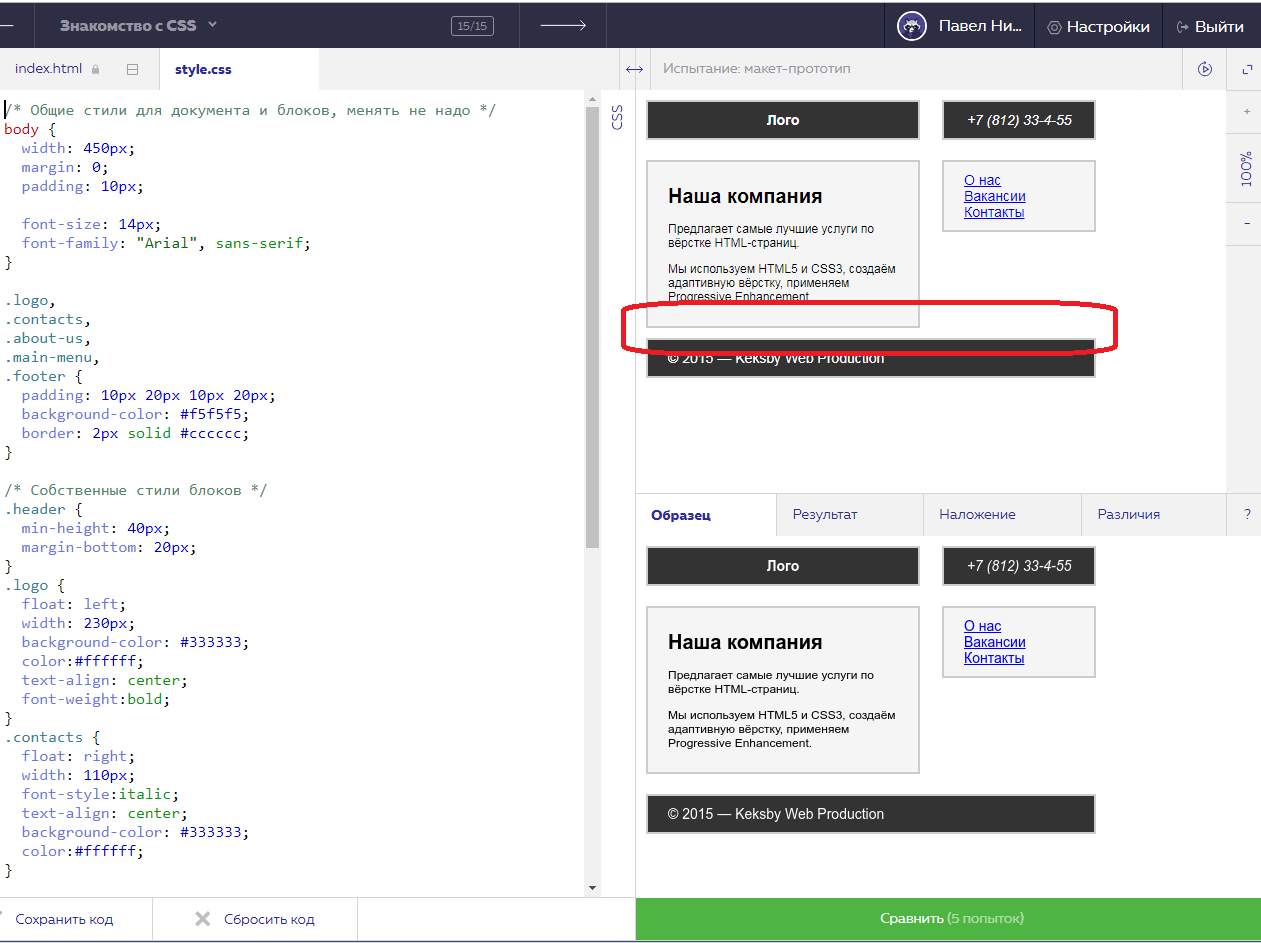
Task: Select the Различия tab
Action: (x=1128, y=514)
